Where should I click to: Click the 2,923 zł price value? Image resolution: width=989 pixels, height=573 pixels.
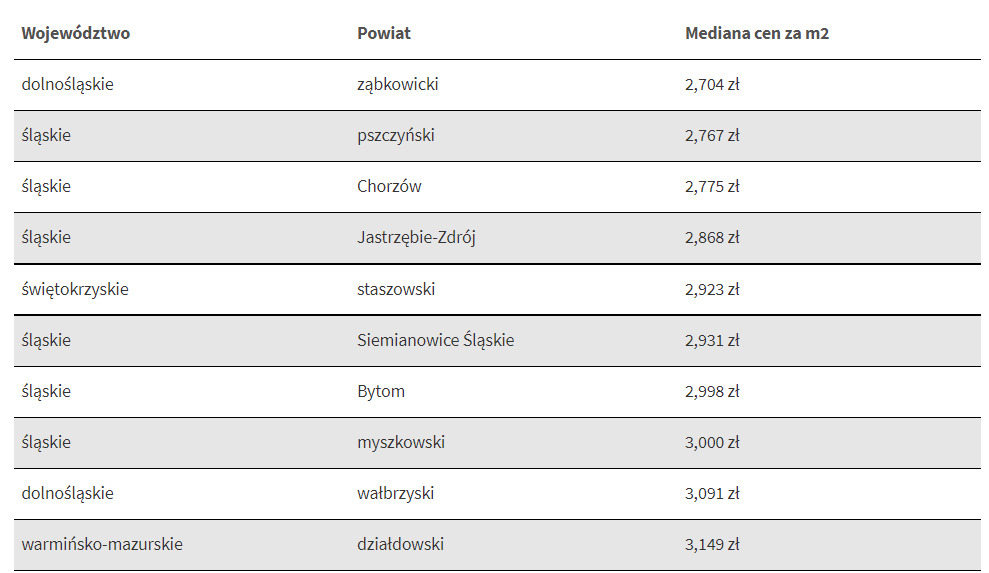click(x=712, y=289)
